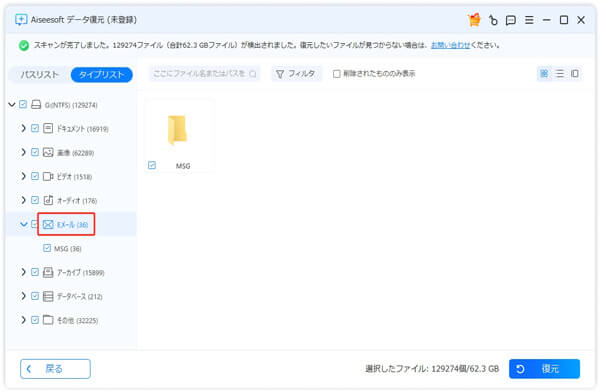This screenshot has height=392, width=600.
Task: Click the G:(NTFS) (129274) label
Action: [71, 105]
